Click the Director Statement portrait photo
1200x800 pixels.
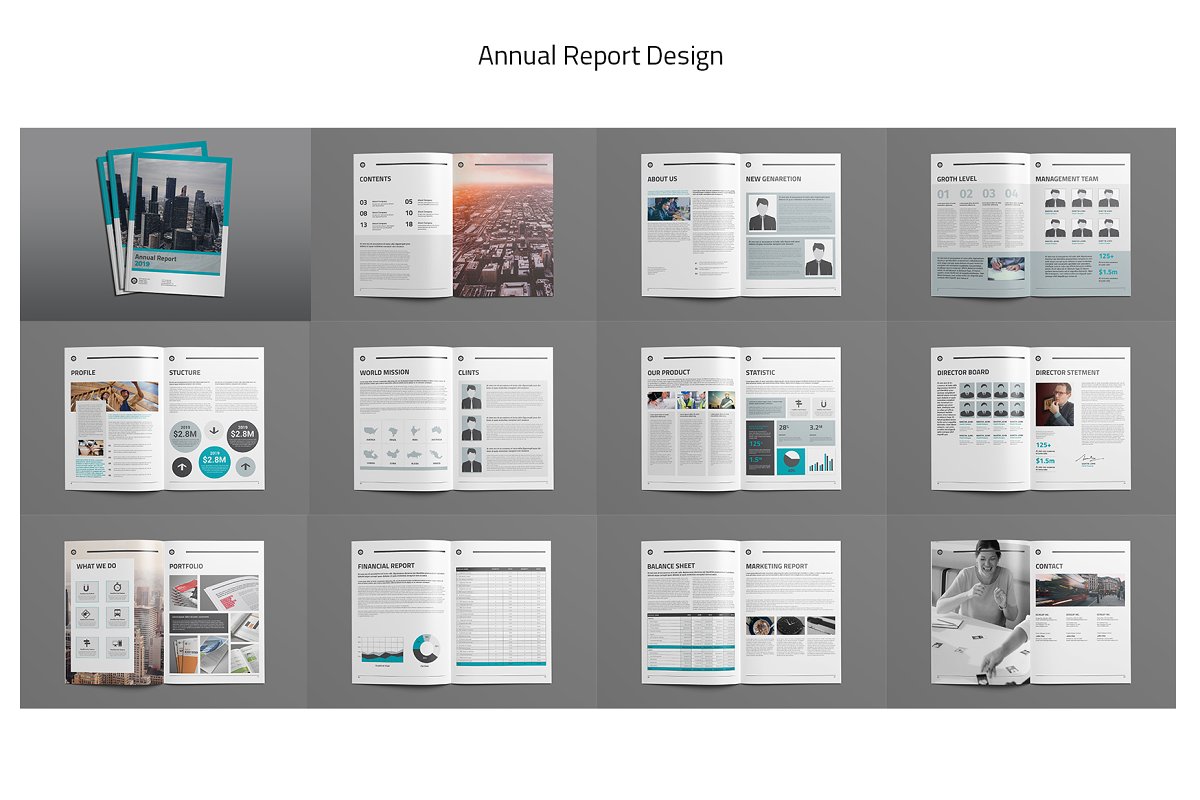click(x=1054, y=405)
